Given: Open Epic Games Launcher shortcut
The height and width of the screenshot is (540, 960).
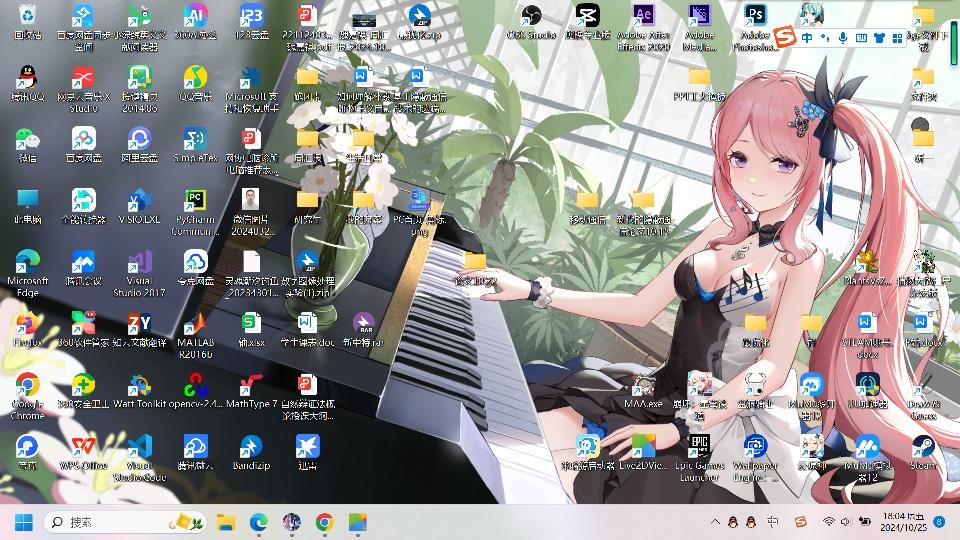Looking at the screenshot, I should click(x=699, y=457).
